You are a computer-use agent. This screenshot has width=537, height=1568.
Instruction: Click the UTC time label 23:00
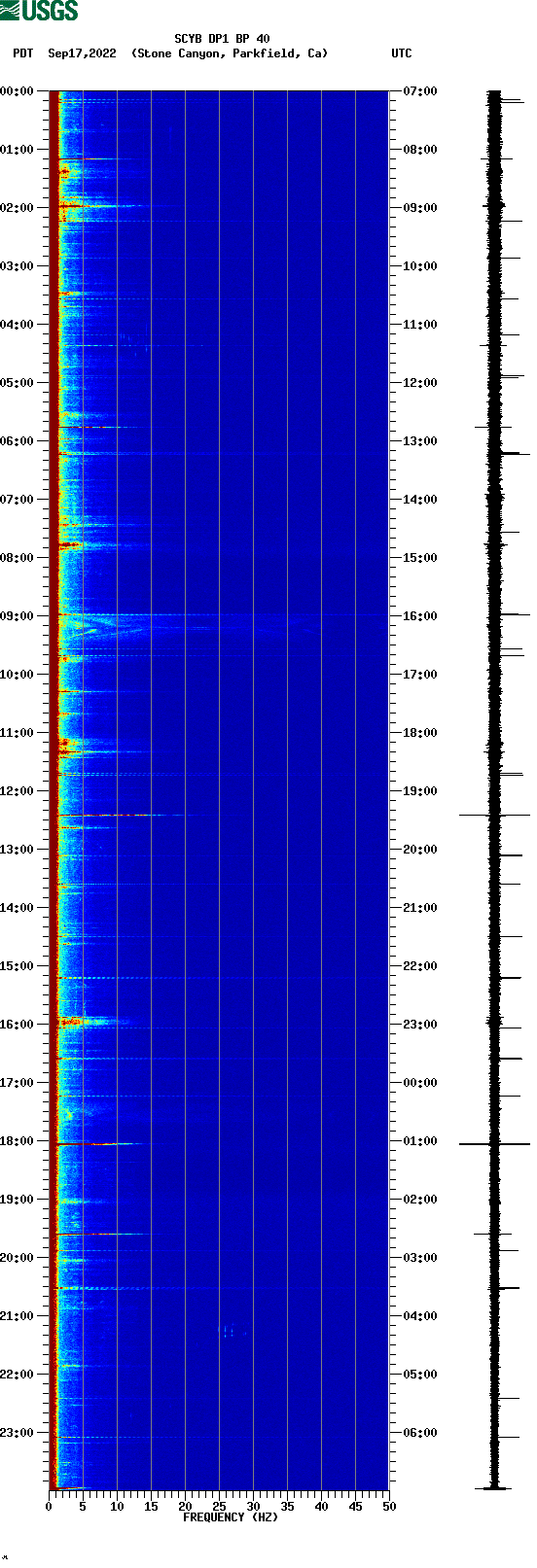tap(420, 1025)
